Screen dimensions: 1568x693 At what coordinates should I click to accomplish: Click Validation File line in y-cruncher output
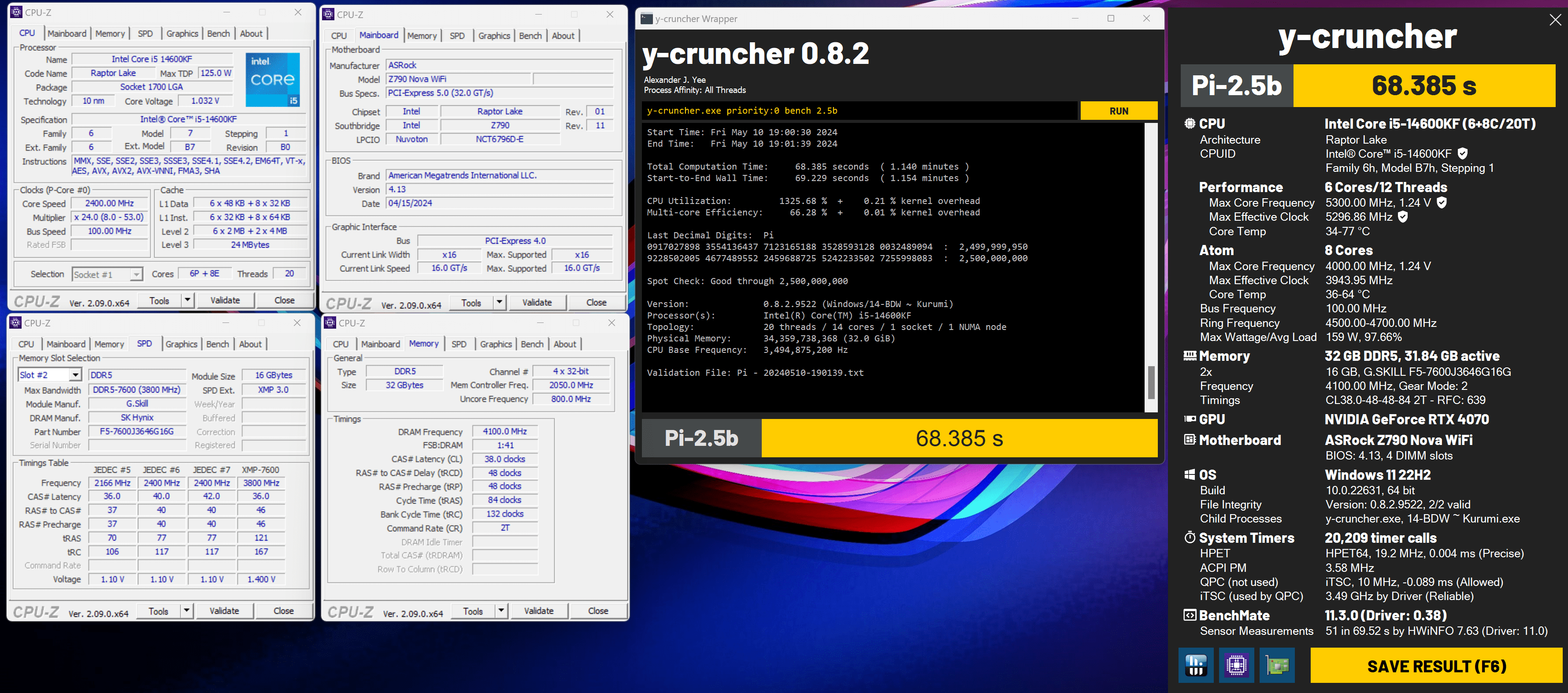tap(755, 372)
